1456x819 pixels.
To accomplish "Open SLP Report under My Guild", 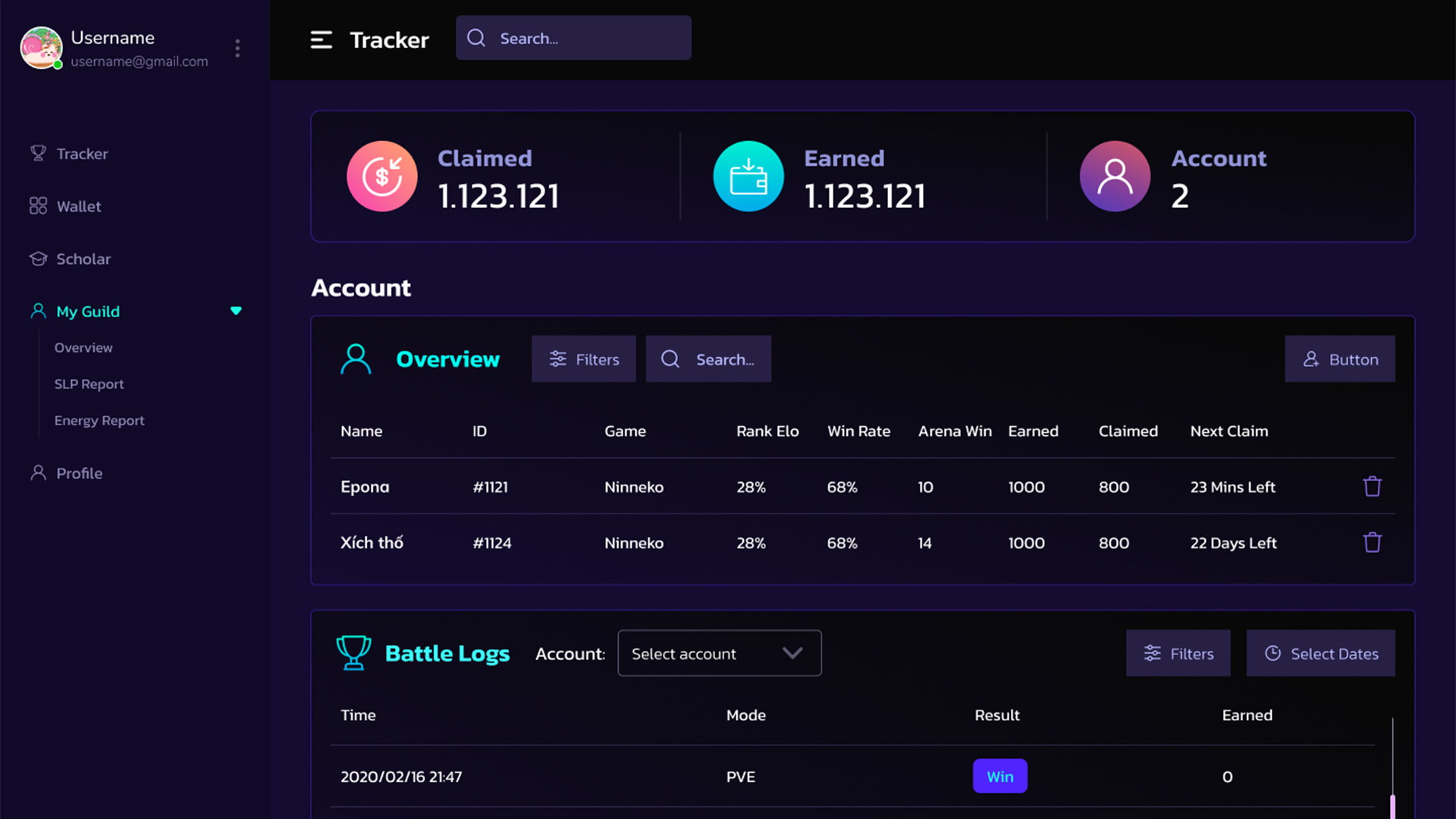I will pos(89,384).
